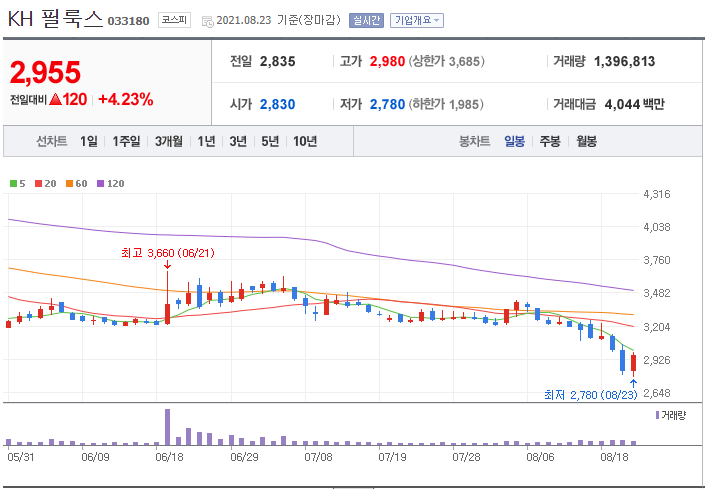Image resolution: width=705 pixels, height=489 pixels.
Task: Click the 최저 2,780 (08/23) marker label
Action: click(591, 395)
